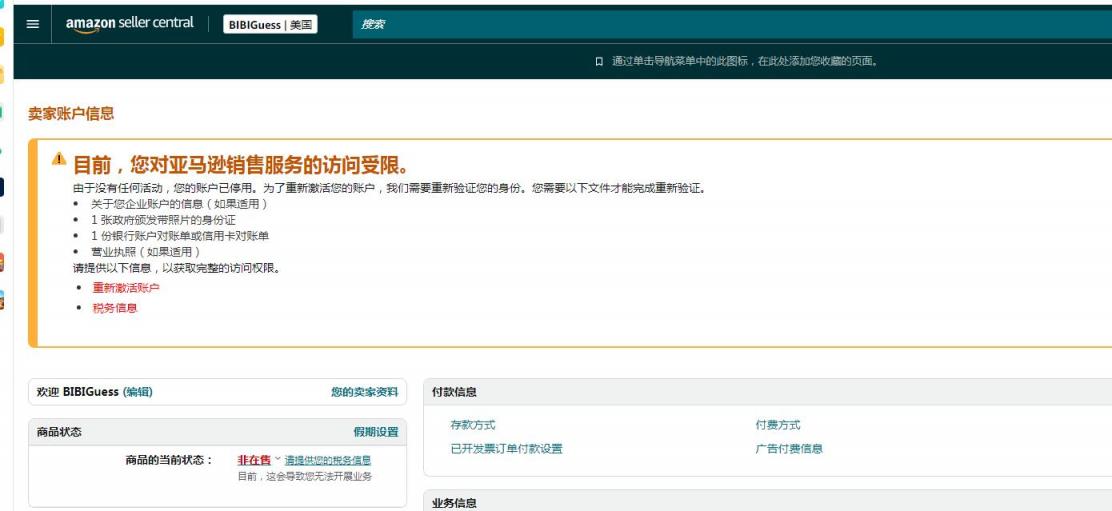Click the 付款信息 section header
The width and height of the screenshot is (1112, 511).
click(x=454, y=392)
